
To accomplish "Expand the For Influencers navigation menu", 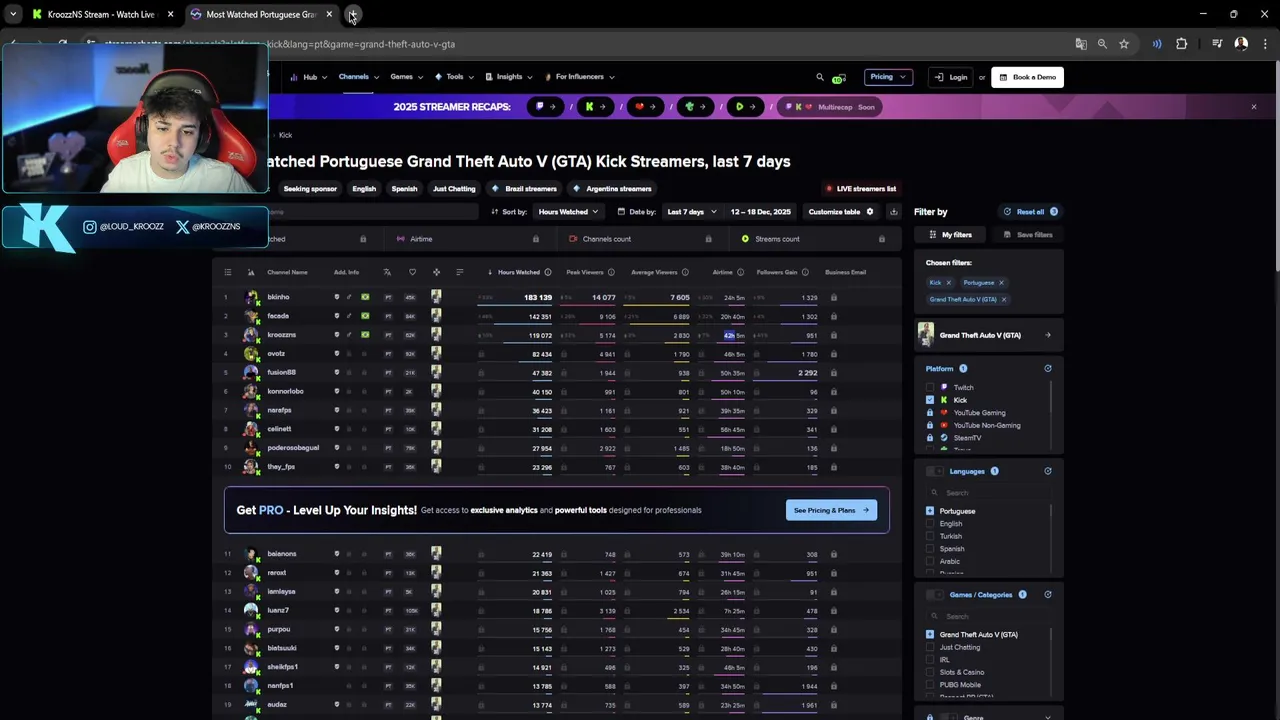I will (580, 77).
